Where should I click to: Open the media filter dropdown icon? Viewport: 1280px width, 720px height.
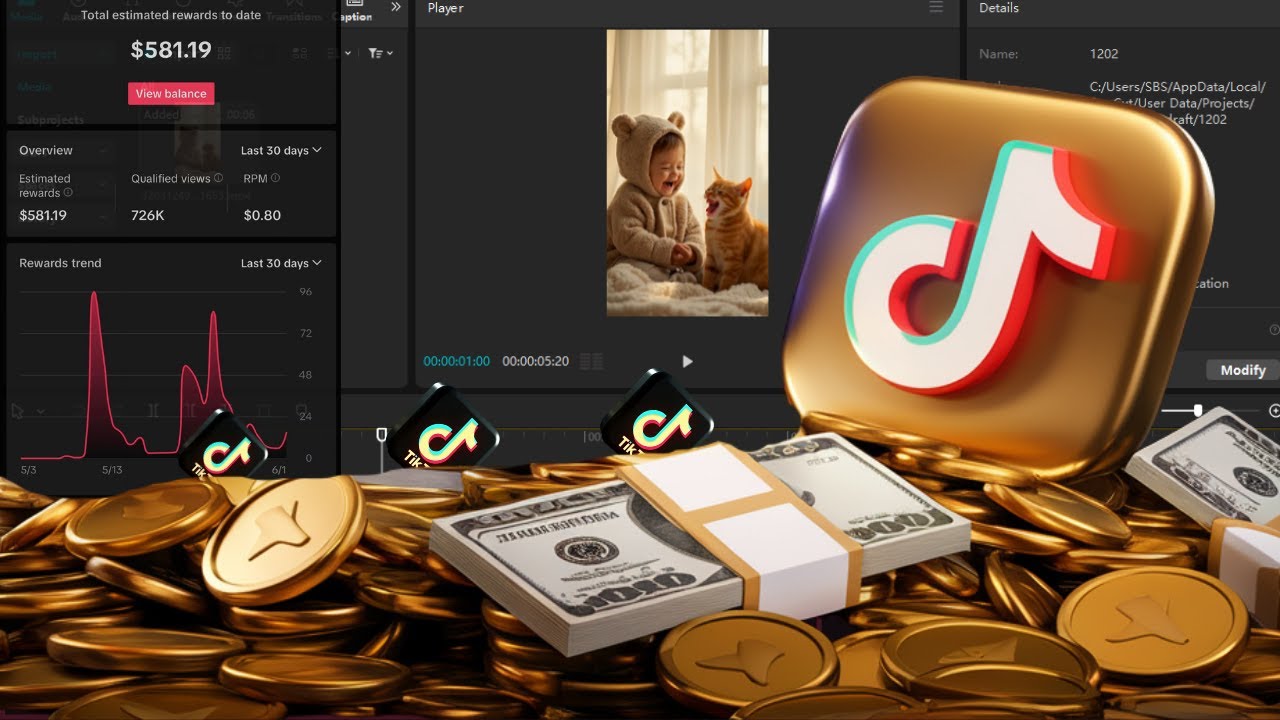point(380,53)
